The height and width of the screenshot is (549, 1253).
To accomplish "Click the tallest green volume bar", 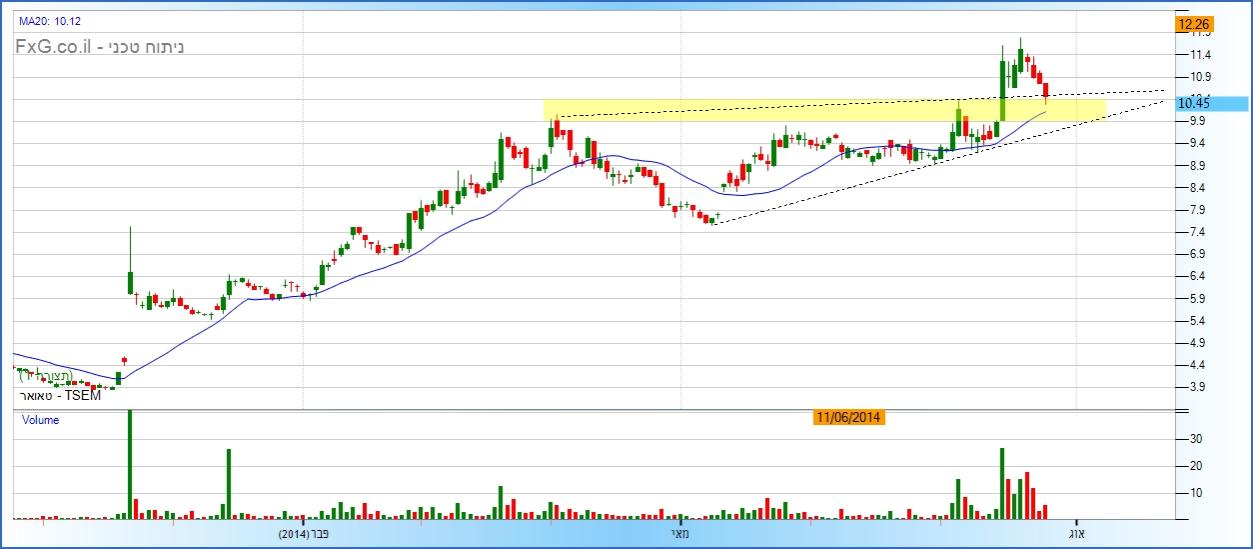I will [x=129, y=465].
